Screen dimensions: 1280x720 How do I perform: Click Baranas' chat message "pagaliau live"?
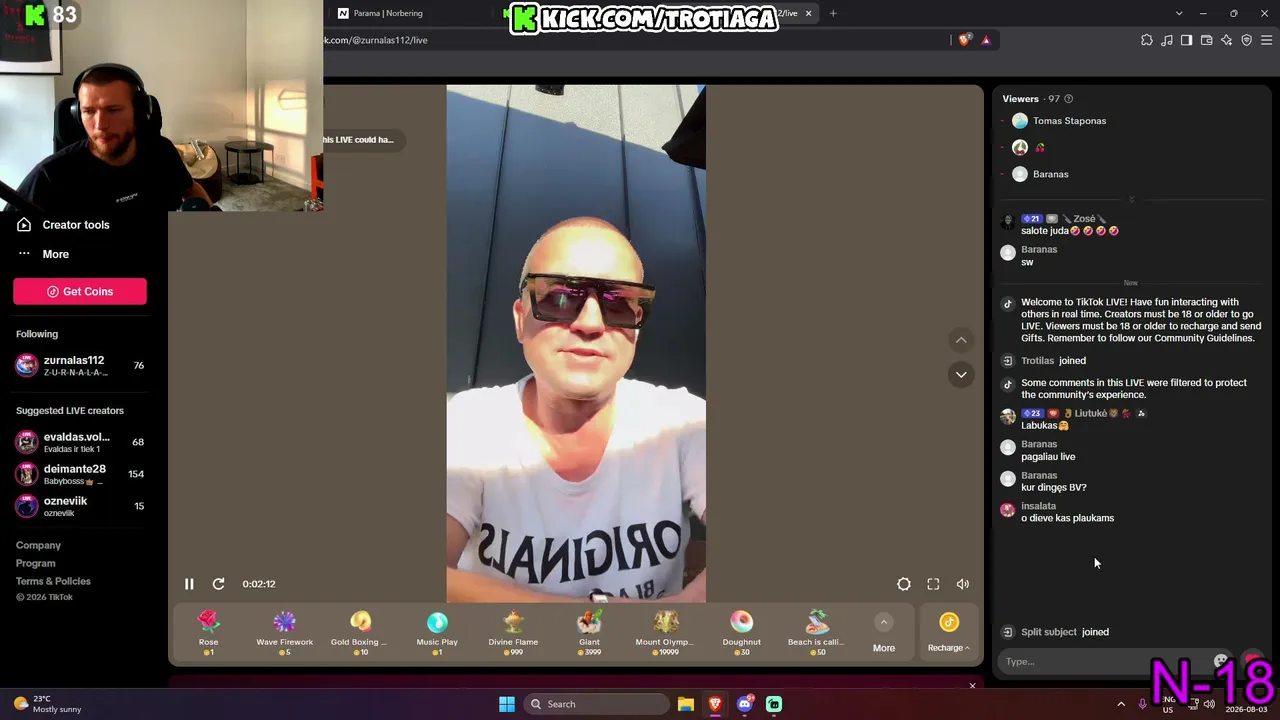click(1048, 457)
